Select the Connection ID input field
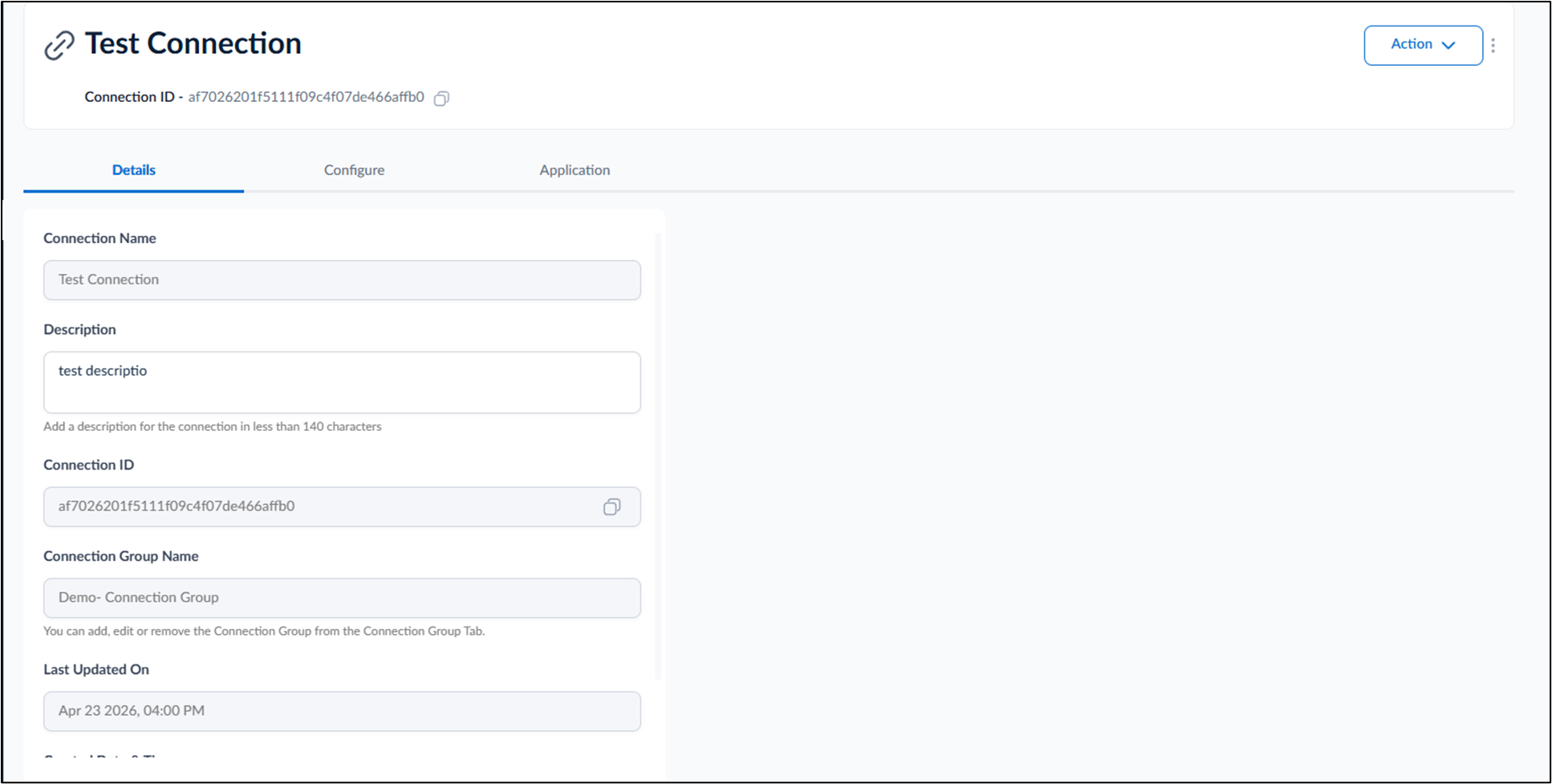Viewport: 1552px width, 784px height. (342, 507)
